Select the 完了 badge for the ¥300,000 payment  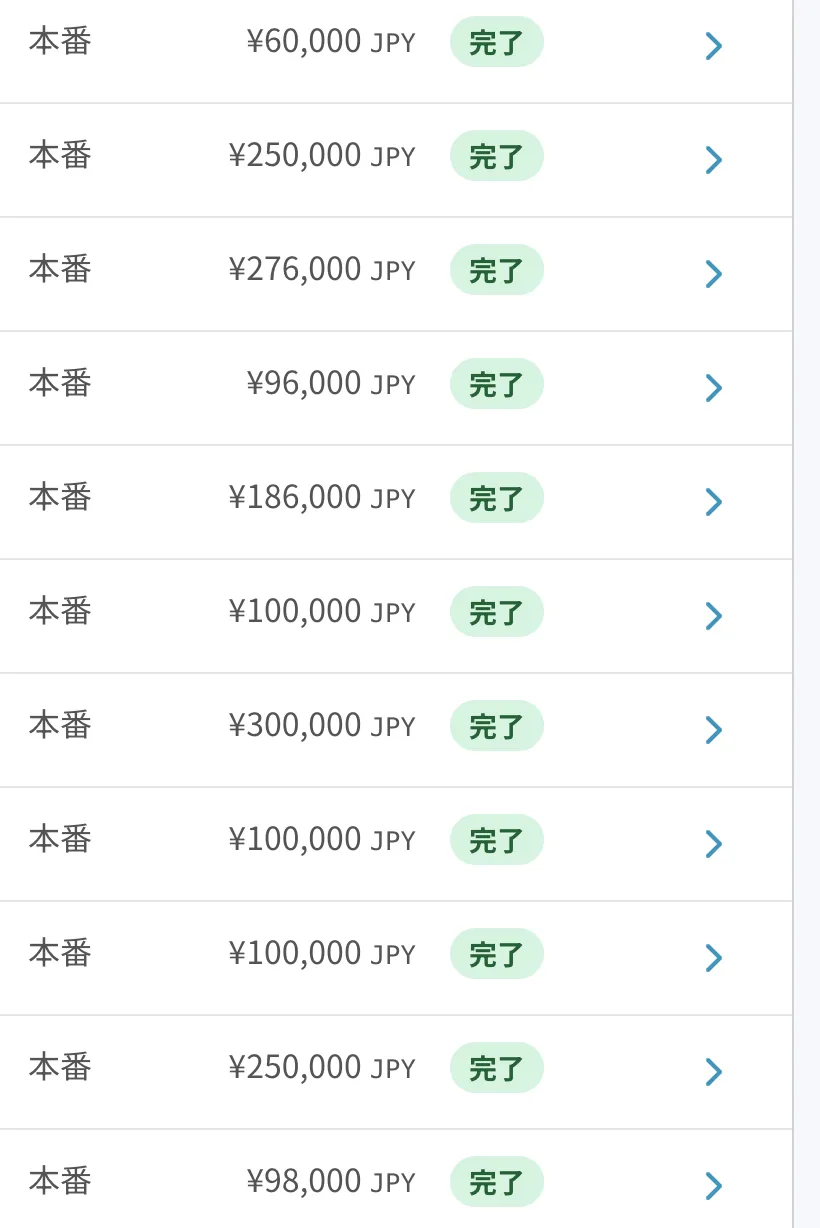(496, 726)
